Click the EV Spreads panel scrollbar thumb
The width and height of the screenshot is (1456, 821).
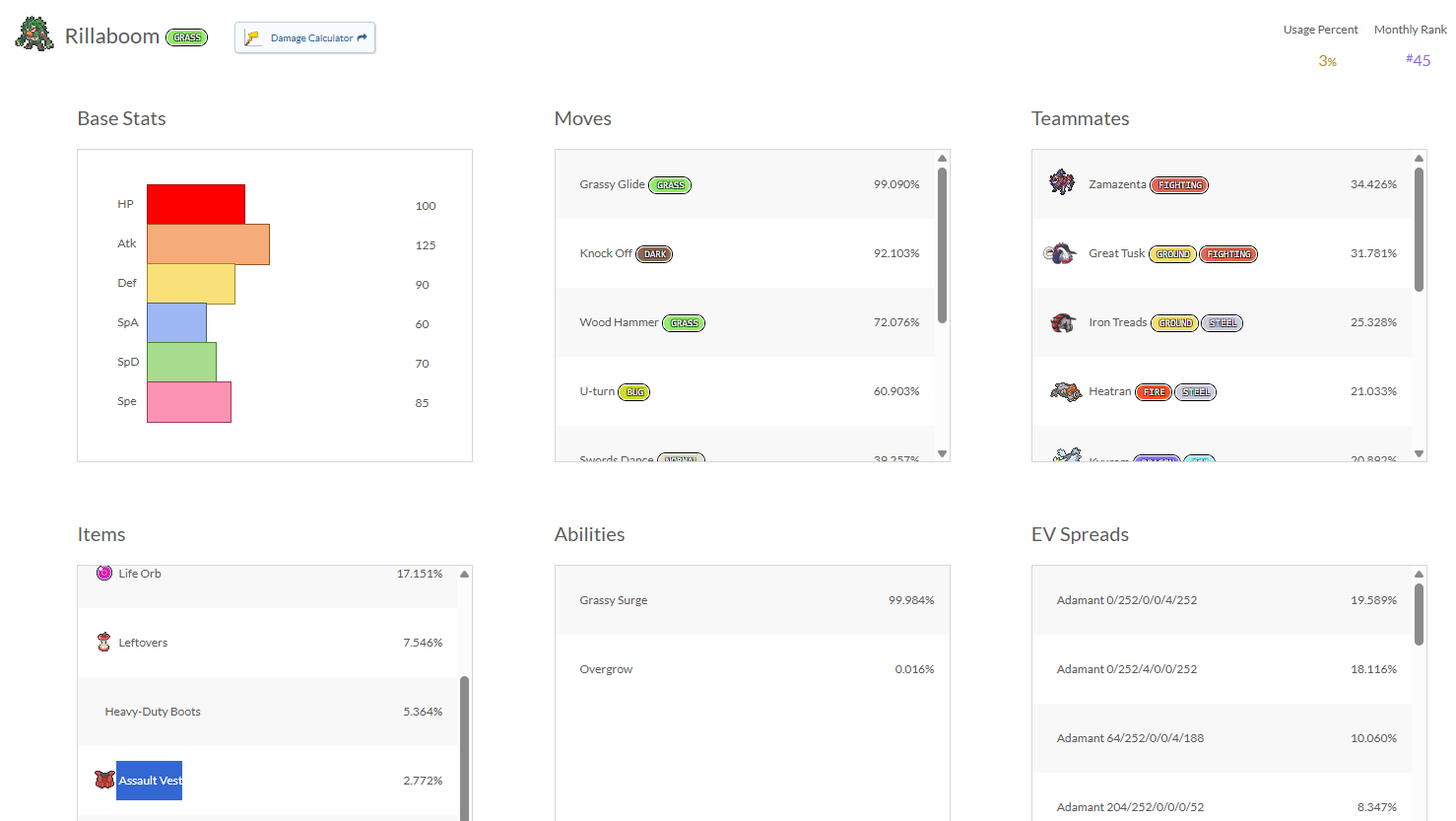point(1419,614)
